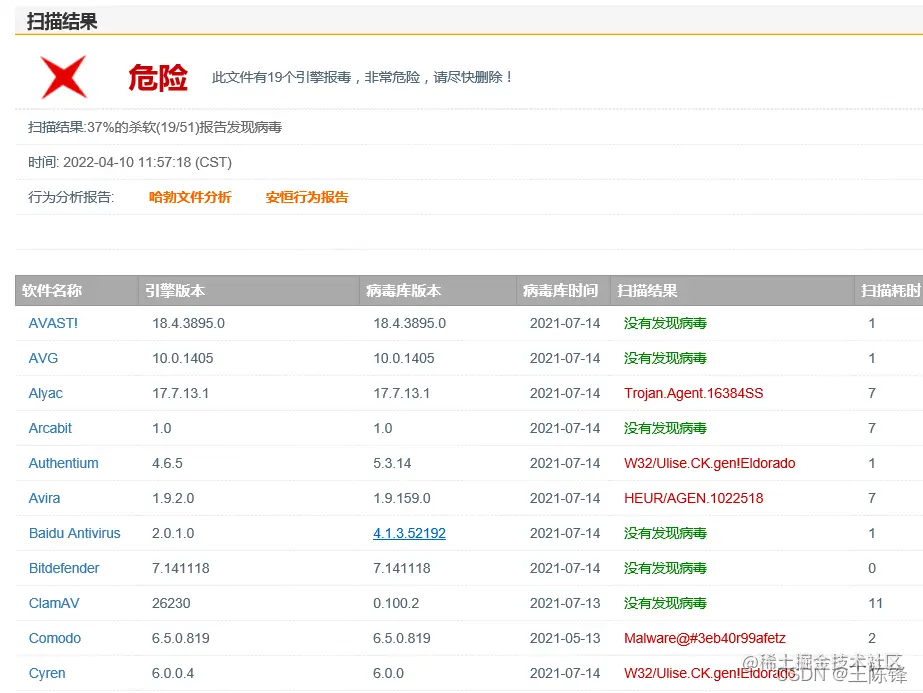
Task: Select the Malware@#3eb40r99afetz result text
Action: (x=705, y=638)
